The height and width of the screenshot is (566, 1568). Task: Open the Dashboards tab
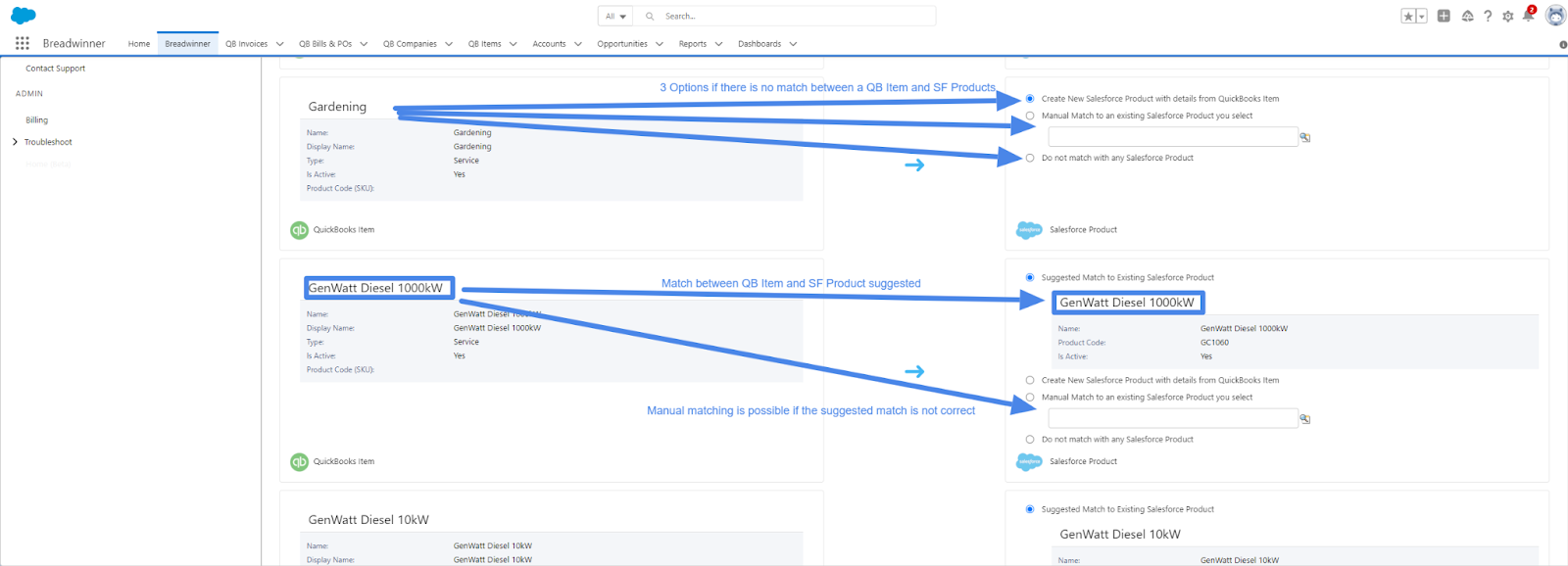[759, 44]
